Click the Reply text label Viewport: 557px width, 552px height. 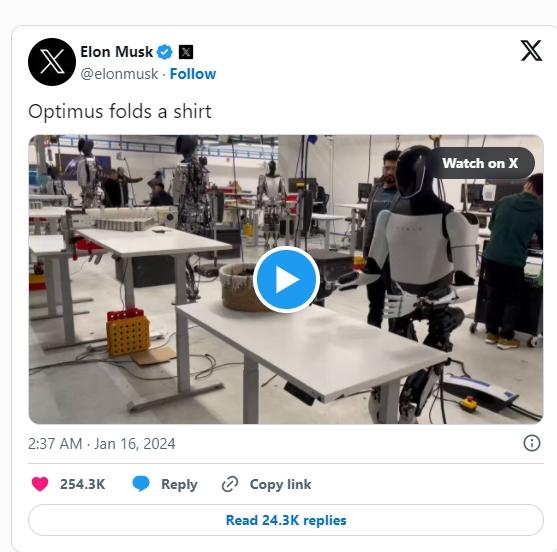179,485
